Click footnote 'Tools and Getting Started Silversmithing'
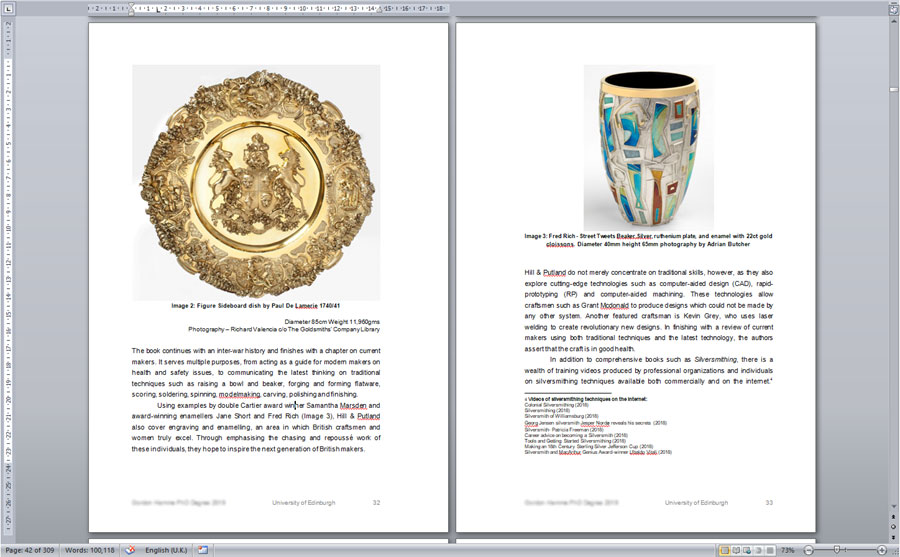 575,441
